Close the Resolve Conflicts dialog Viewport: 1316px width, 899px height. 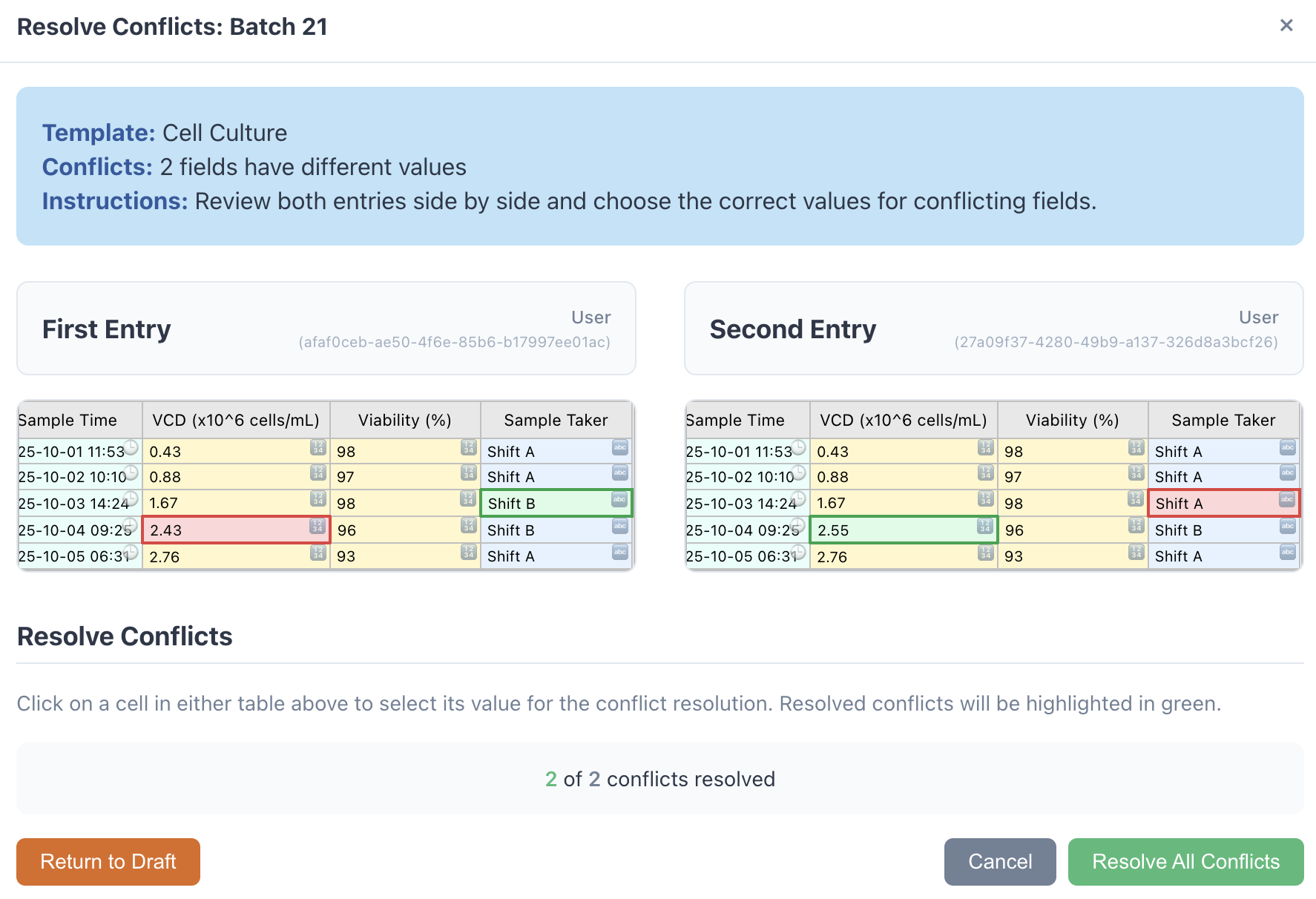(x=1286, y=24)
